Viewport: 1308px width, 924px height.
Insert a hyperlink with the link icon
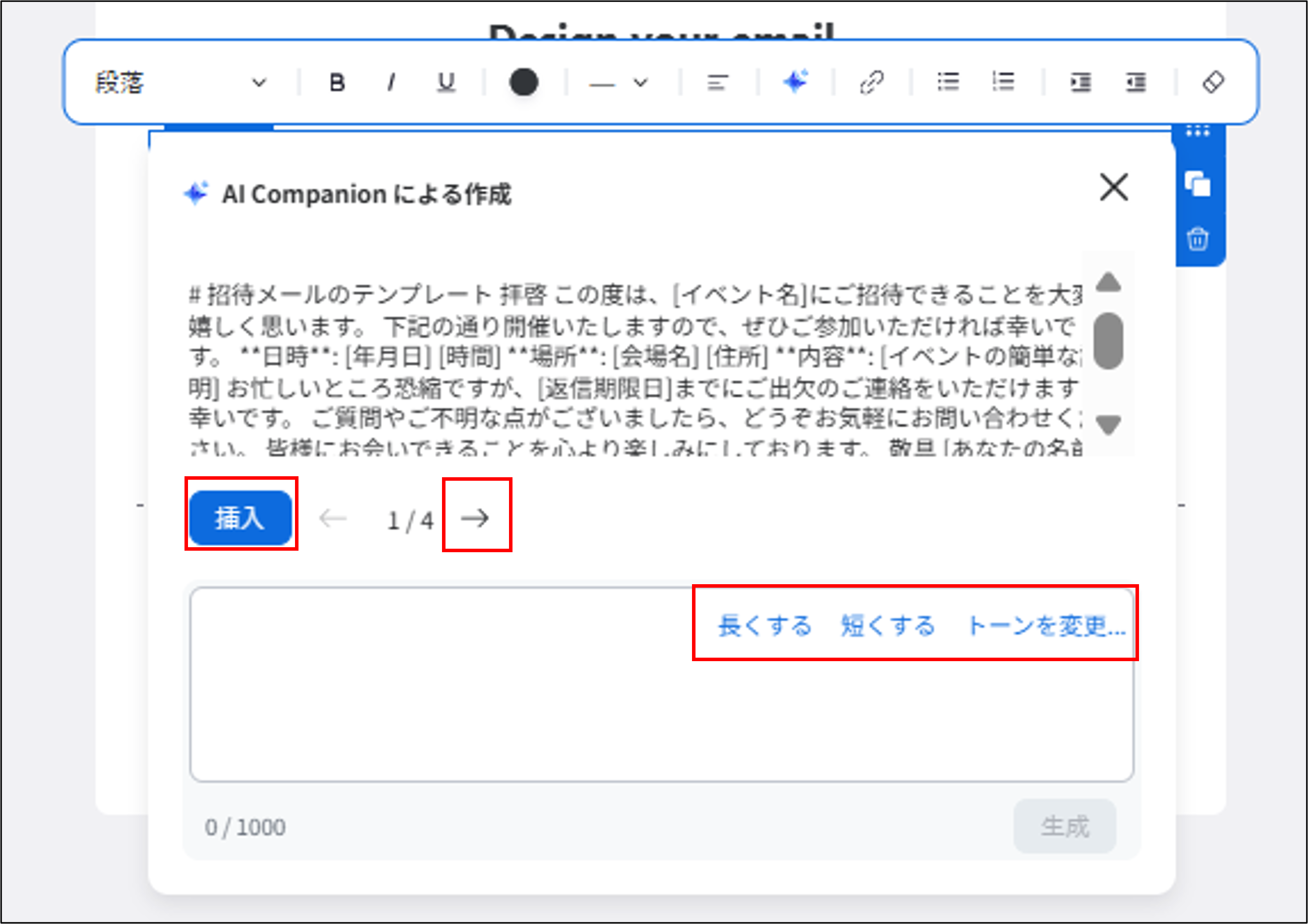[x=871, y=82]
